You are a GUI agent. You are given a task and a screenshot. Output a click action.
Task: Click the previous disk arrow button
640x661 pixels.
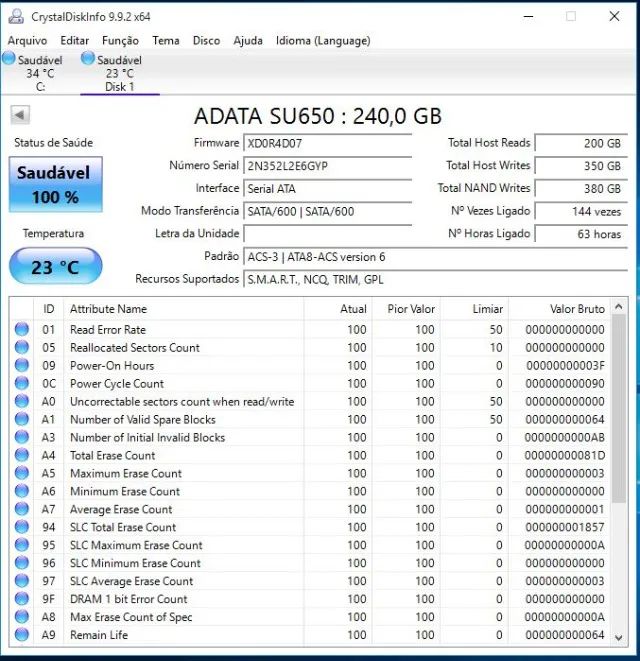coord(20,115)
